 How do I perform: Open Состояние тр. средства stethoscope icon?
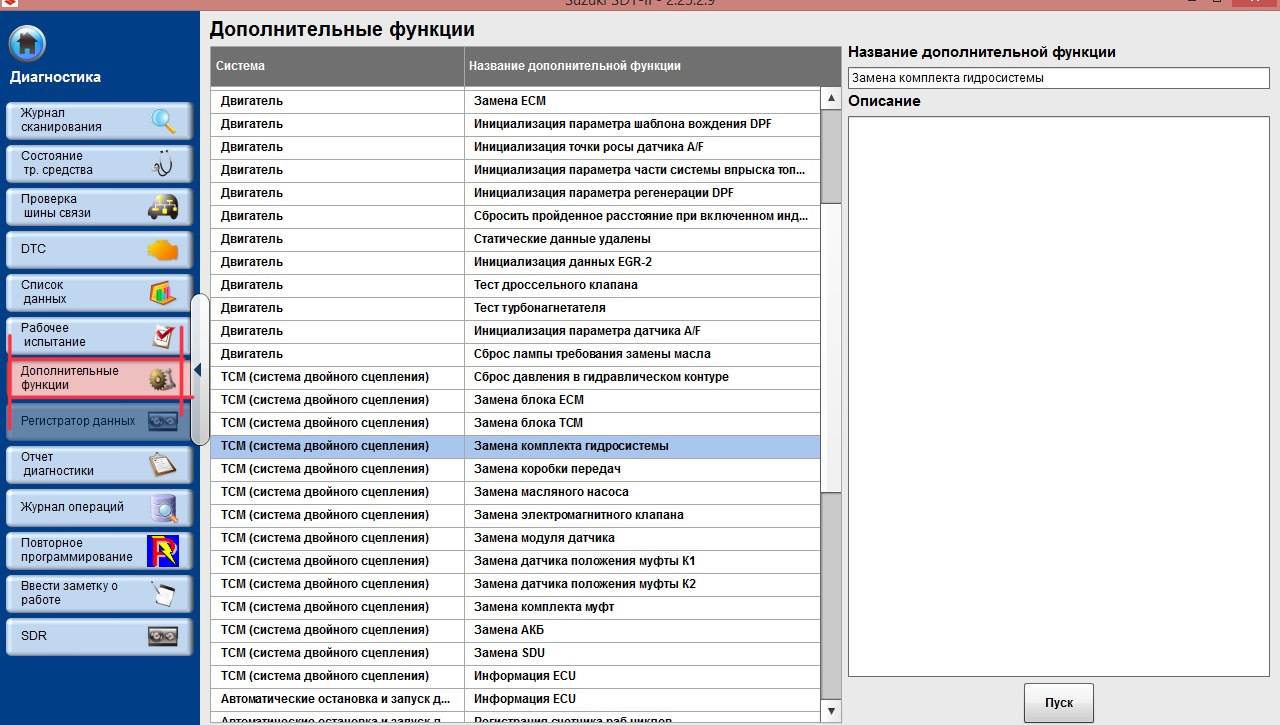pyautogui.click(x=163, y=164)
